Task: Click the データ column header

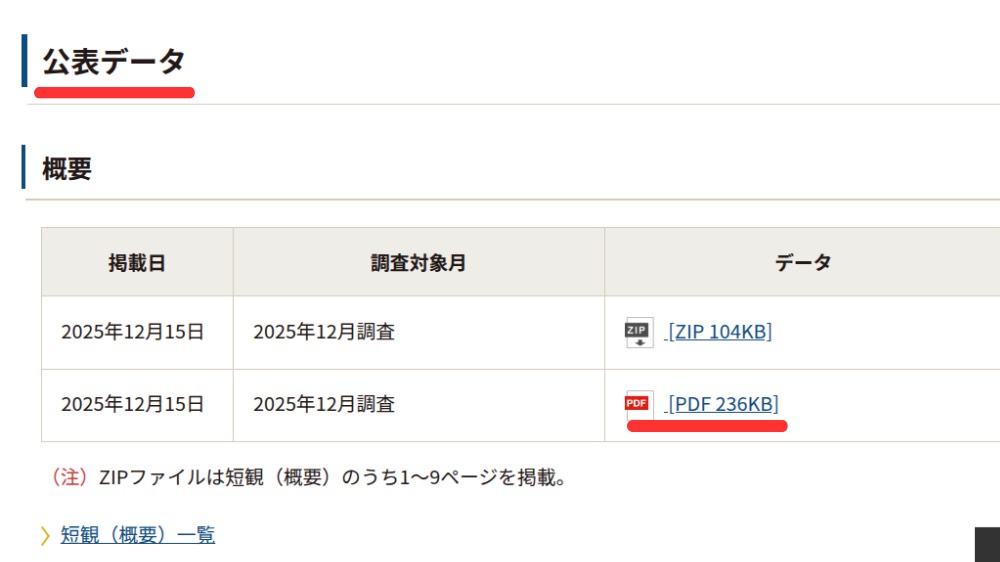Action: click(802, 263)
